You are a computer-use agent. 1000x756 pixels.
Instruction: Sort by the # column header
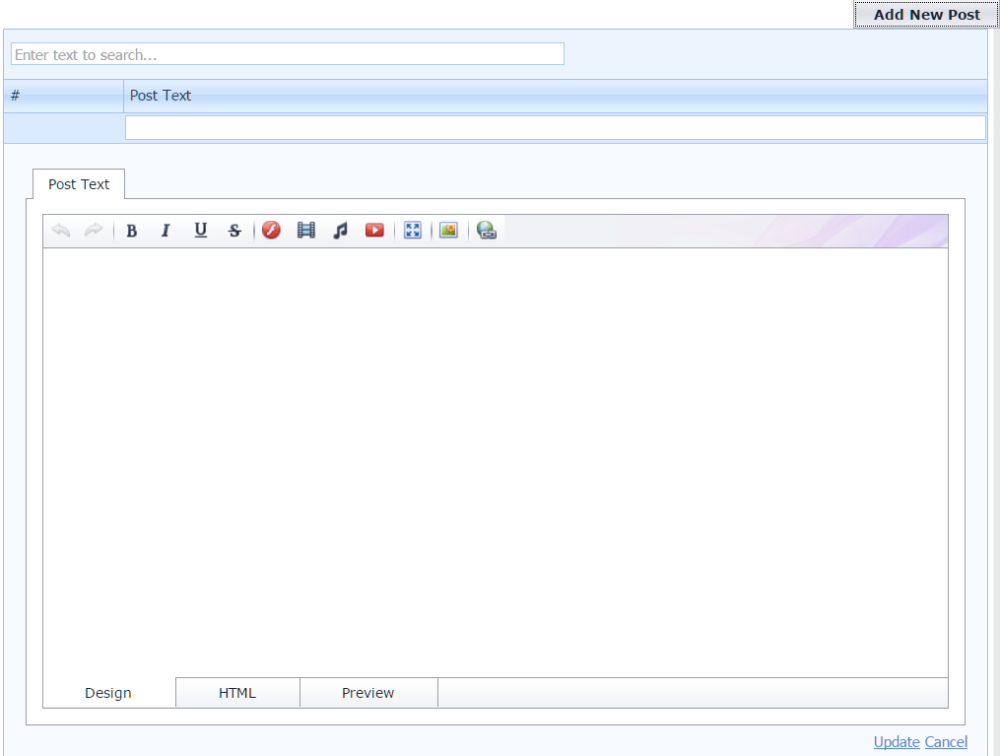pos(63,96)
